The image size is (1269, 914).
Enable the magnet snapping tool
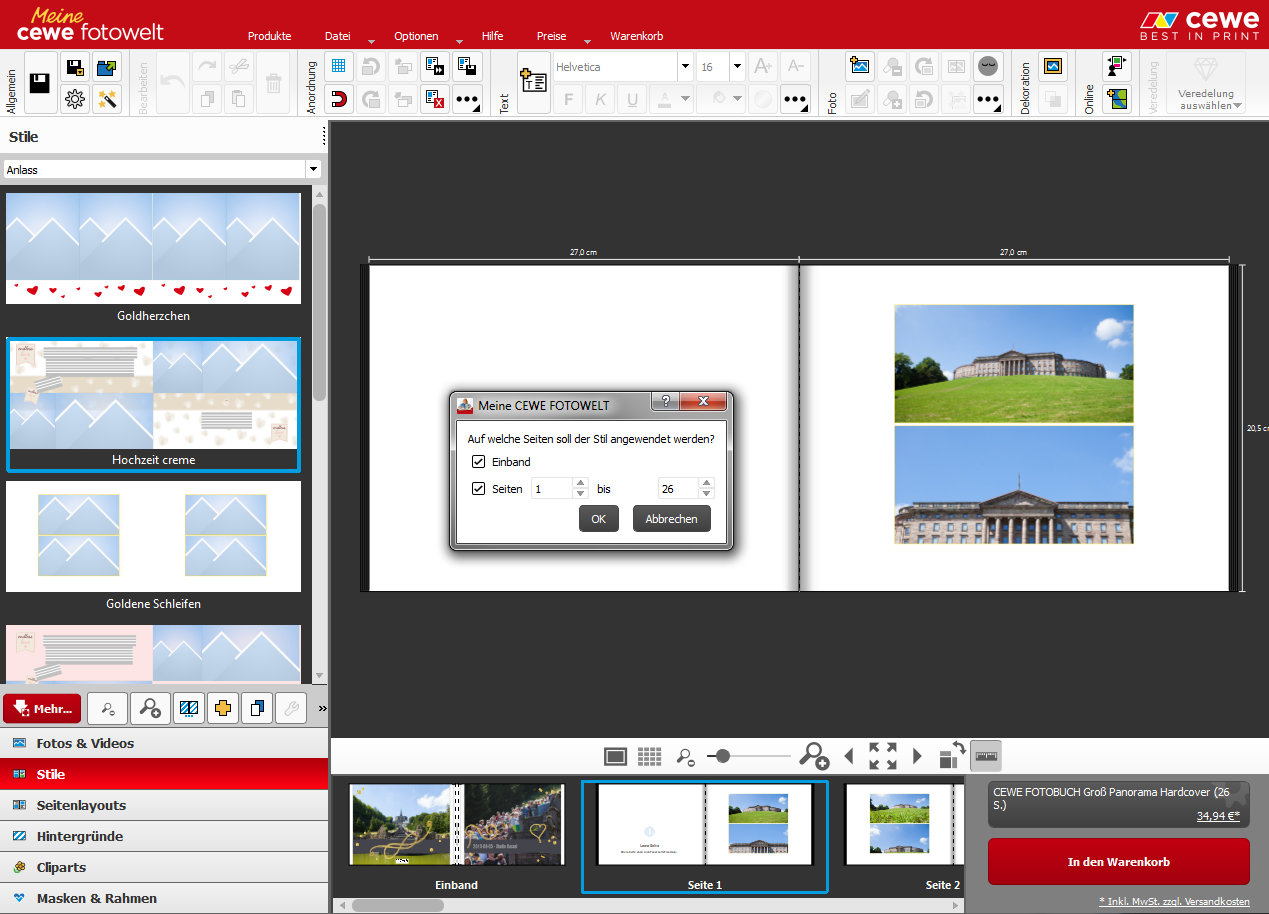[x=338, y=99]
